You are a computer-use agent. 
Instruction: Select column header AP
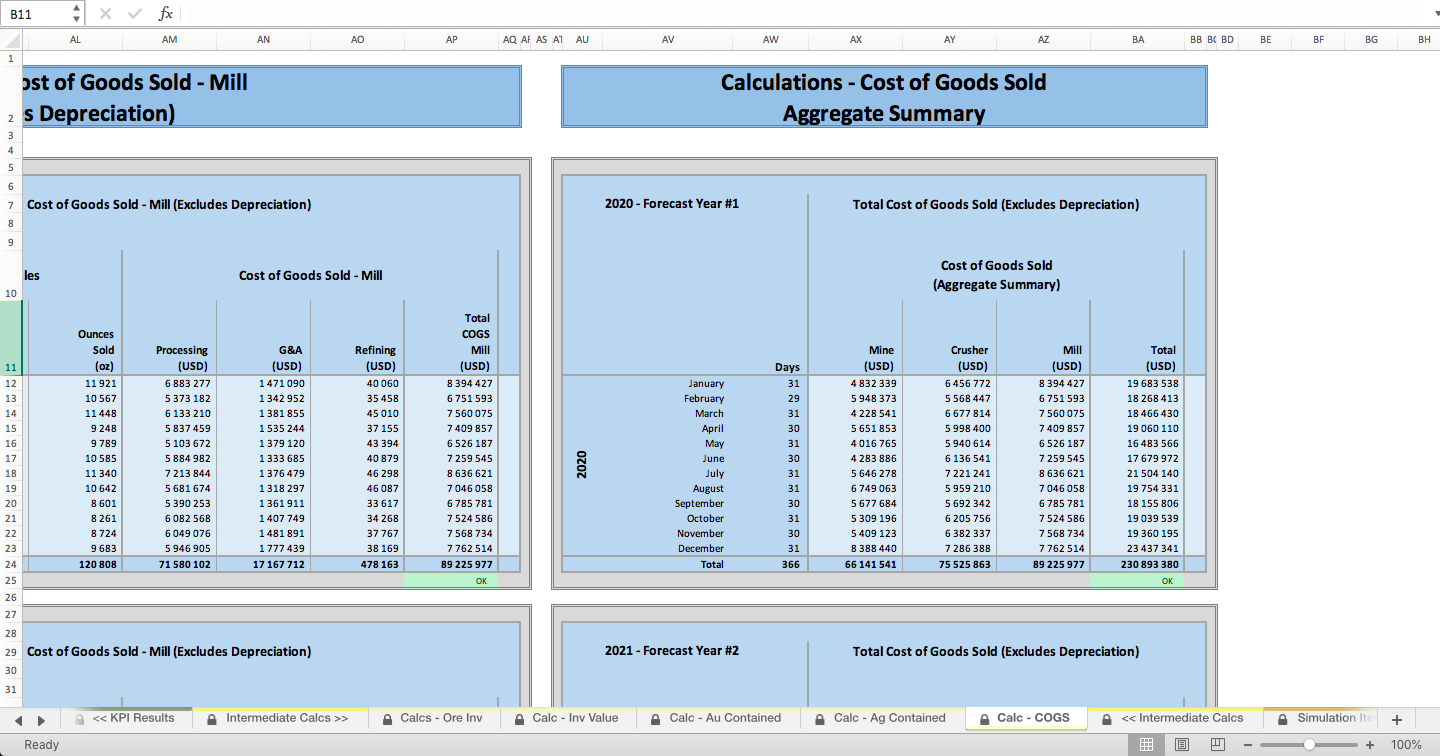451,39
